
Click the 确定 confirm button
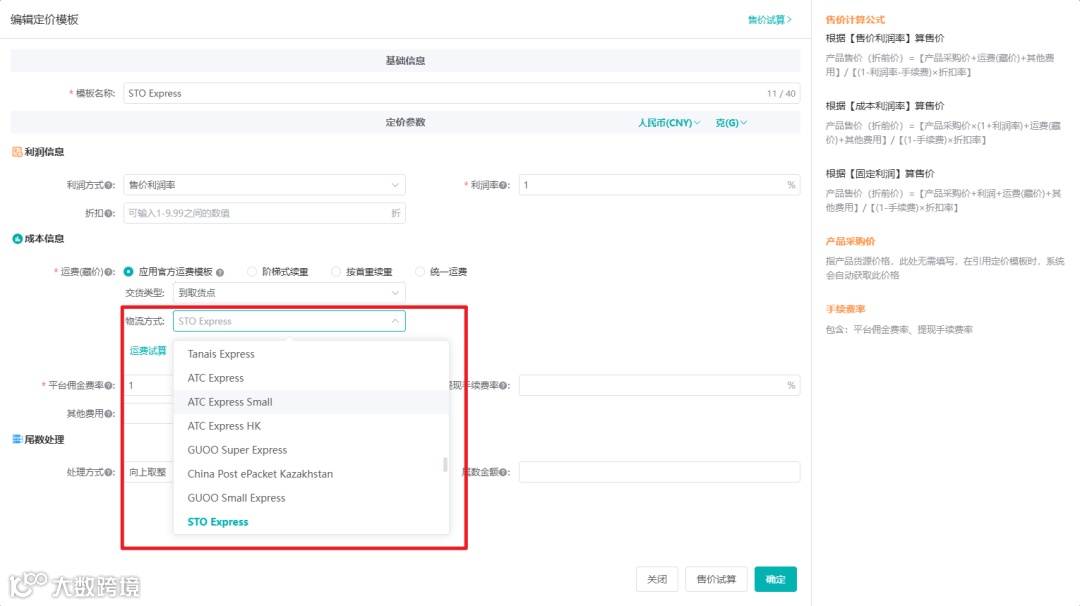(776, 579)
